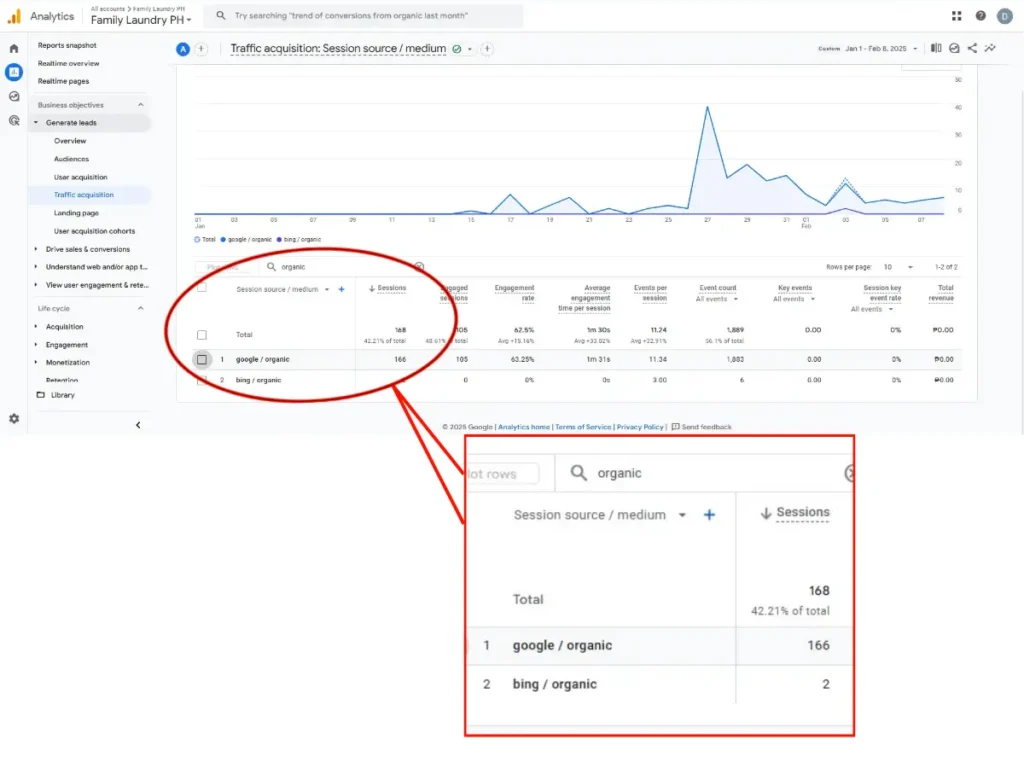This screenshot has height=768, width=1024.
Task: Click the magnifier in the table search
Action: [x=272, y=266]
